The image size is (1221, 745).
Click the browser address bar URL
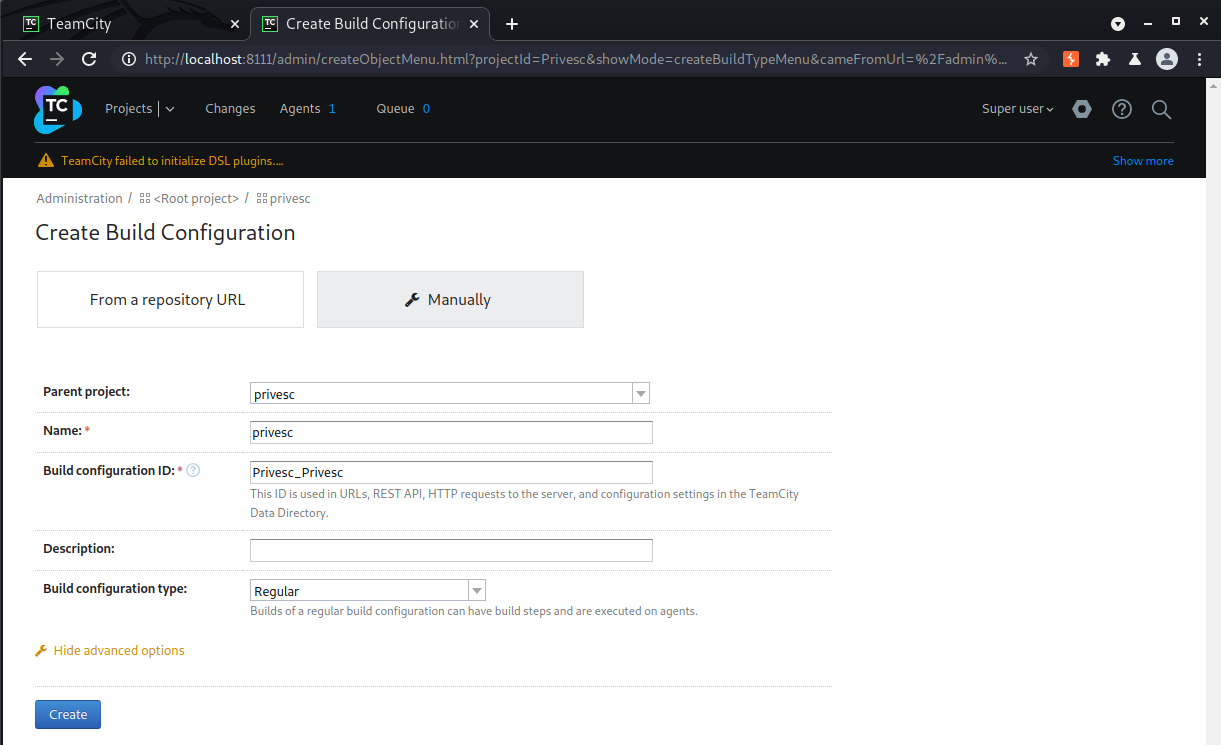[575, 59]
